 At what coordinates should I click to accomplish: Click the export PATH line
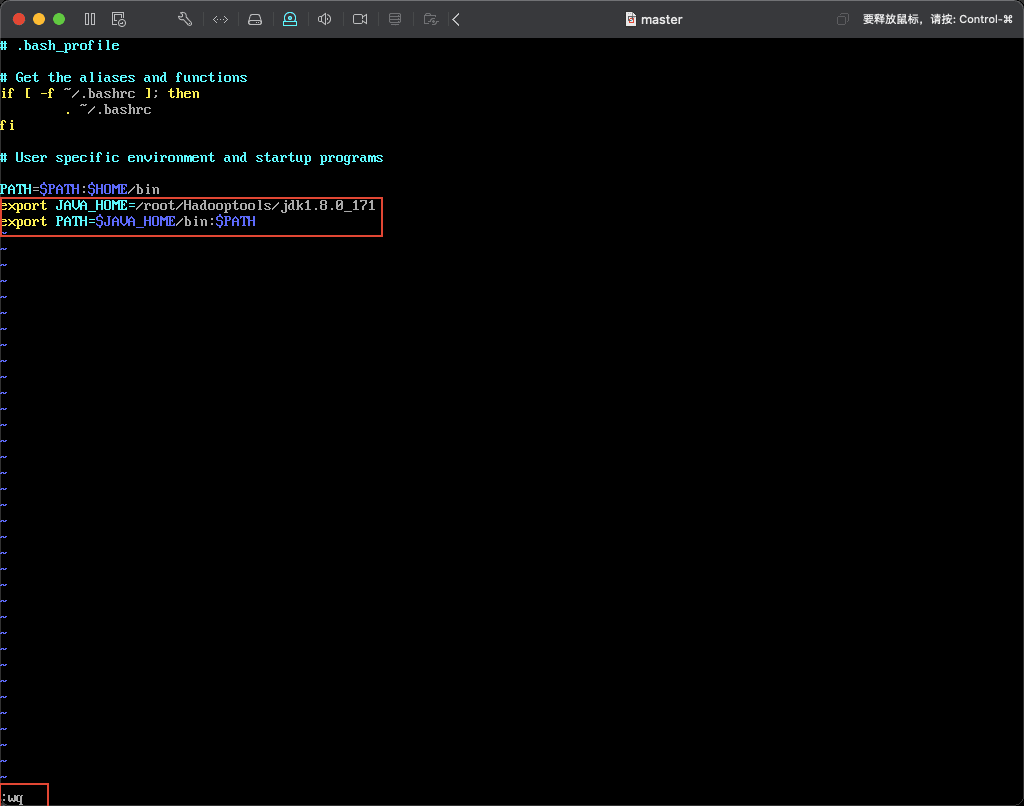click(x=128, y=222)
